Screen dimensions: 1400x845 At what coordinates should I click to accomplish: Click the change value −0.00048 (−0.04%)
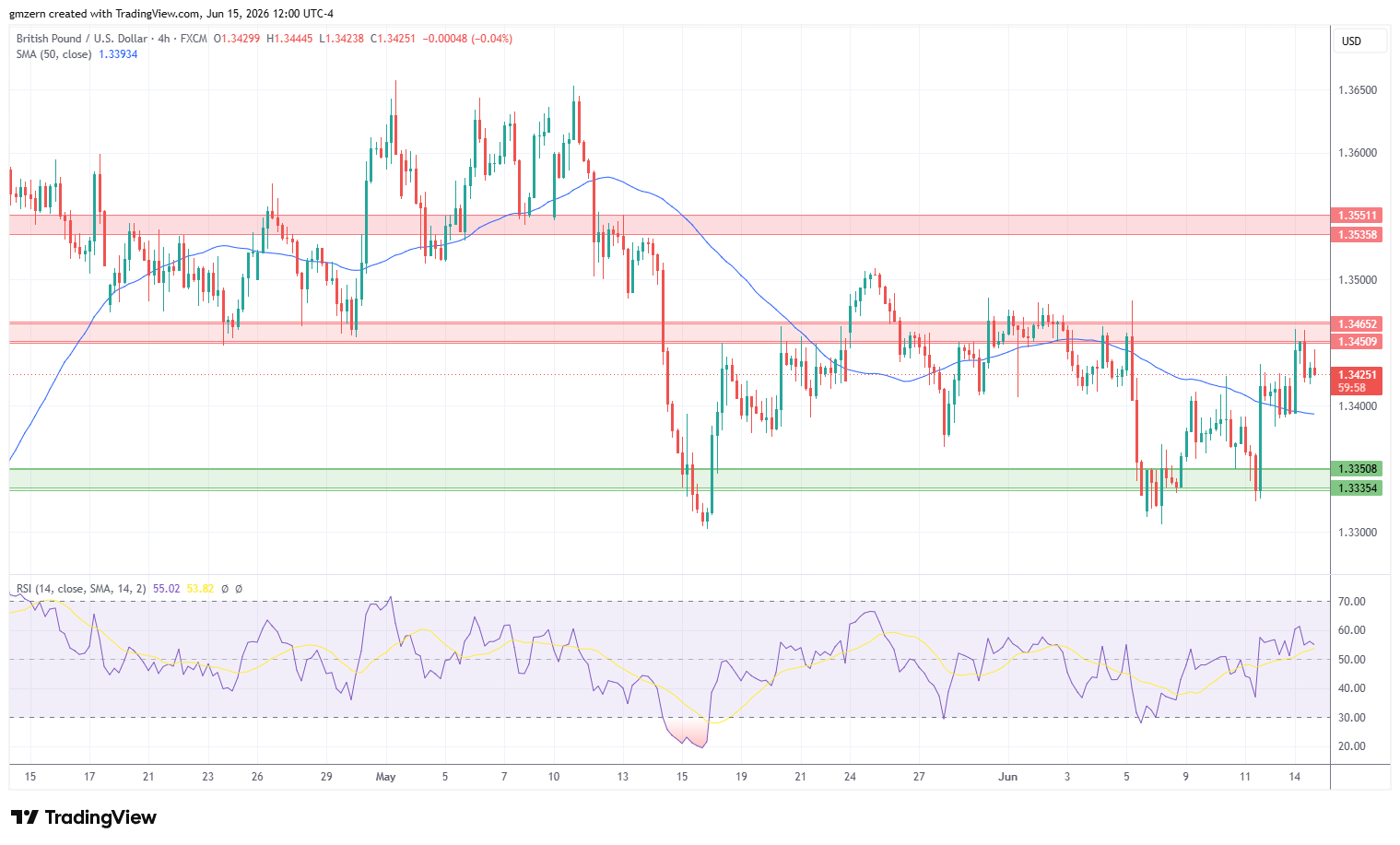click(x=467, y=39)
